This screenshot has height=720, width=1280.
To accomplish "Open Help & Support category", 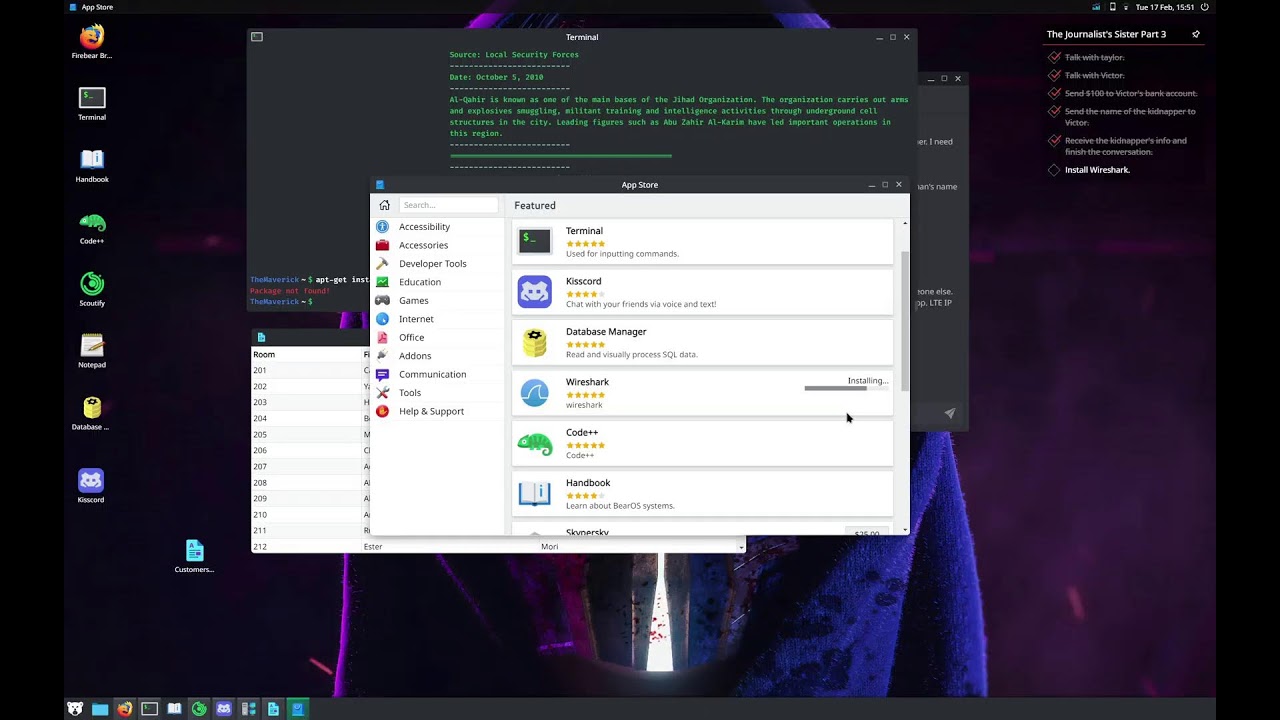I will point(438,411).
